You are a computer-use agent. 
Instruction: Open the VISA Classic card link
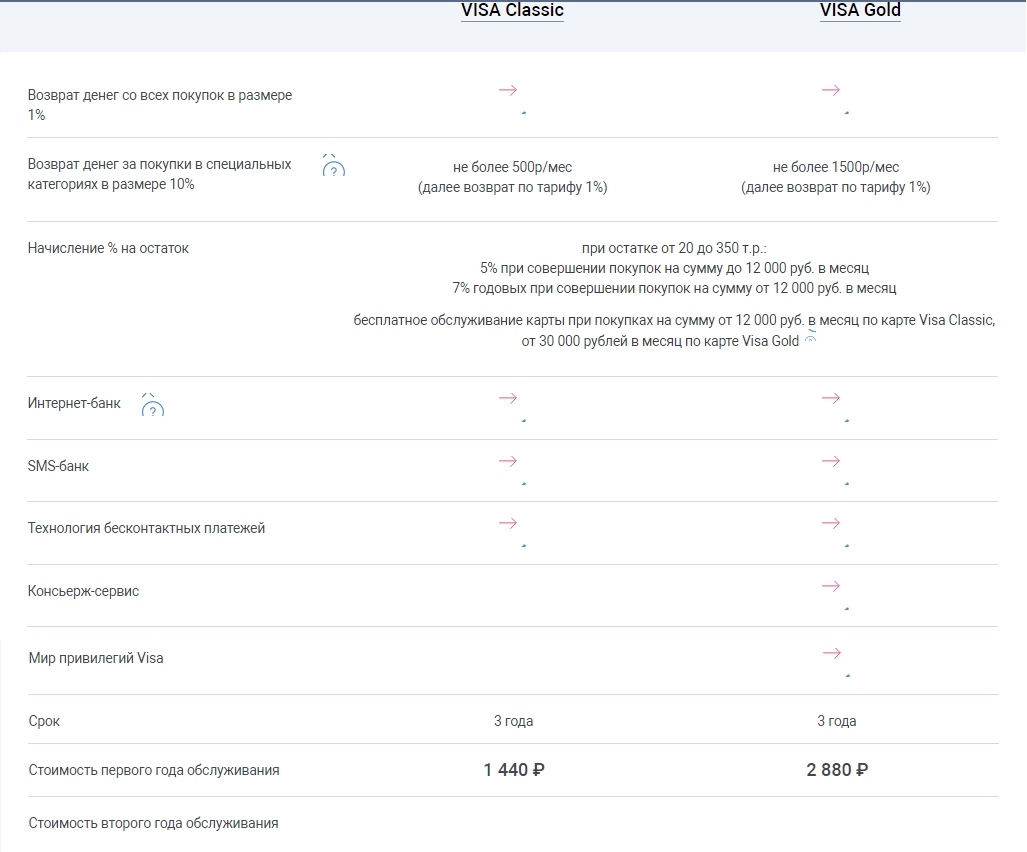pos(512,11)
